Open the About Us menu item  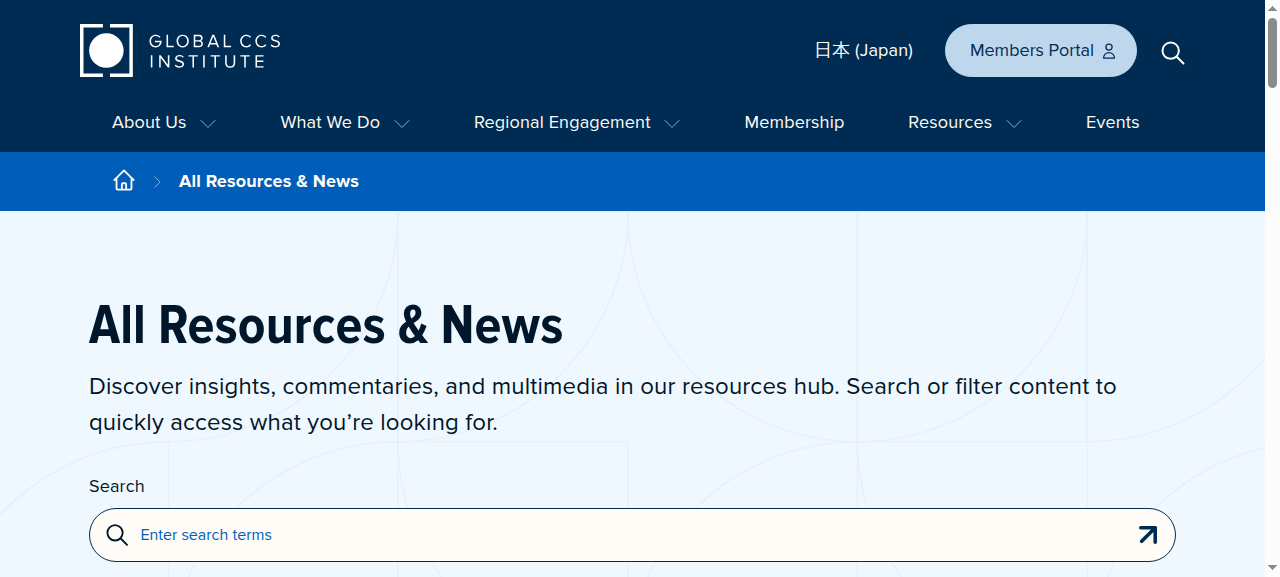coord(149,122)
